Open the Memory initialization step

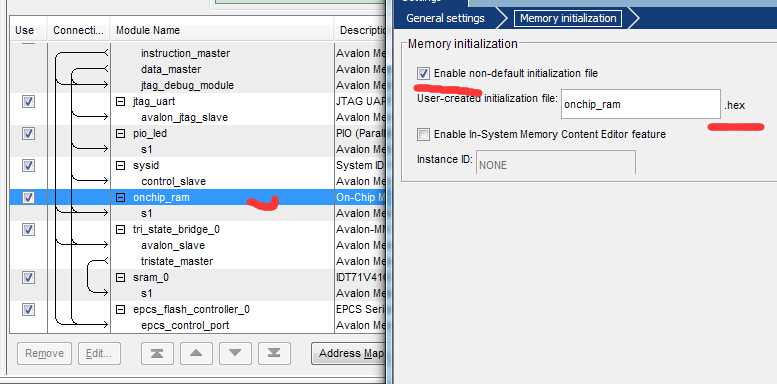(x=568, y=18)
